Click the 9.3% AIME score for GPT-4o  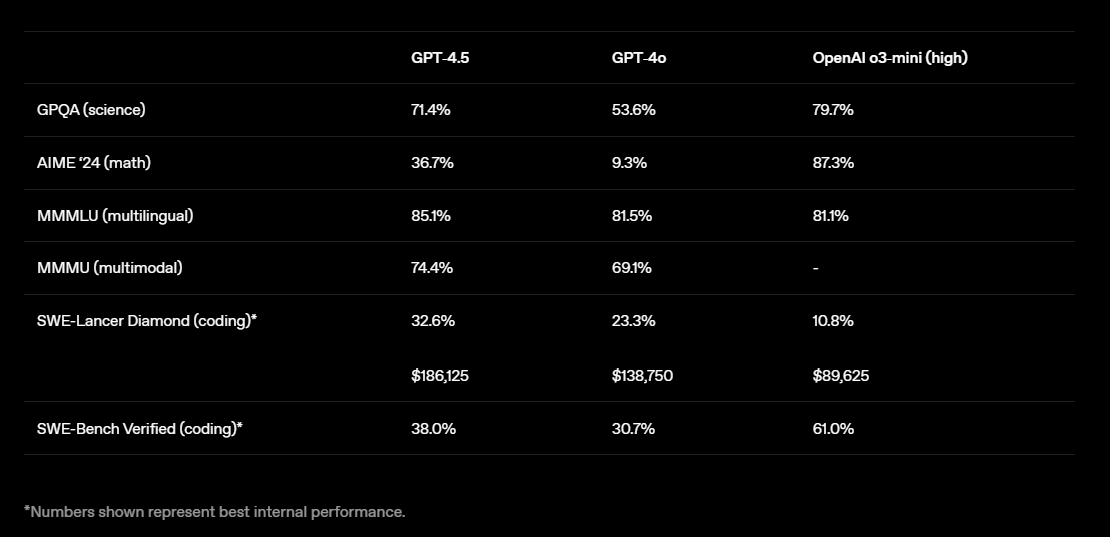(630, 163)
